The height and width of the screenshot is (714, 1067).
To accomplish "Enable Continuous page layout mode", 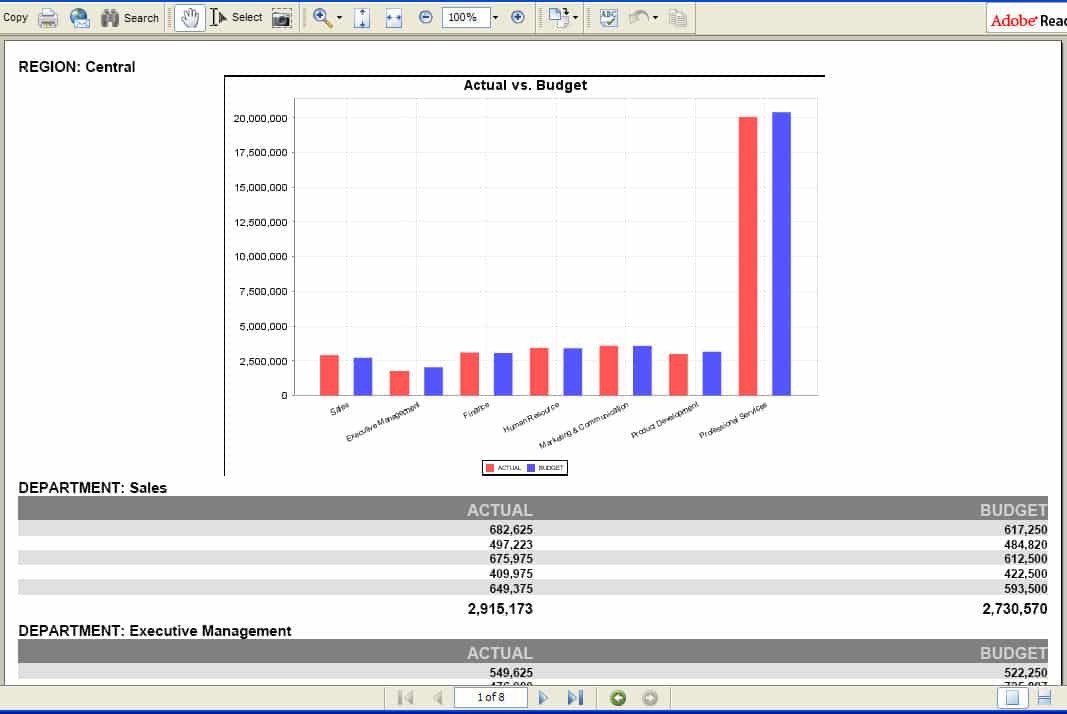I will (x=1044, y=697).
